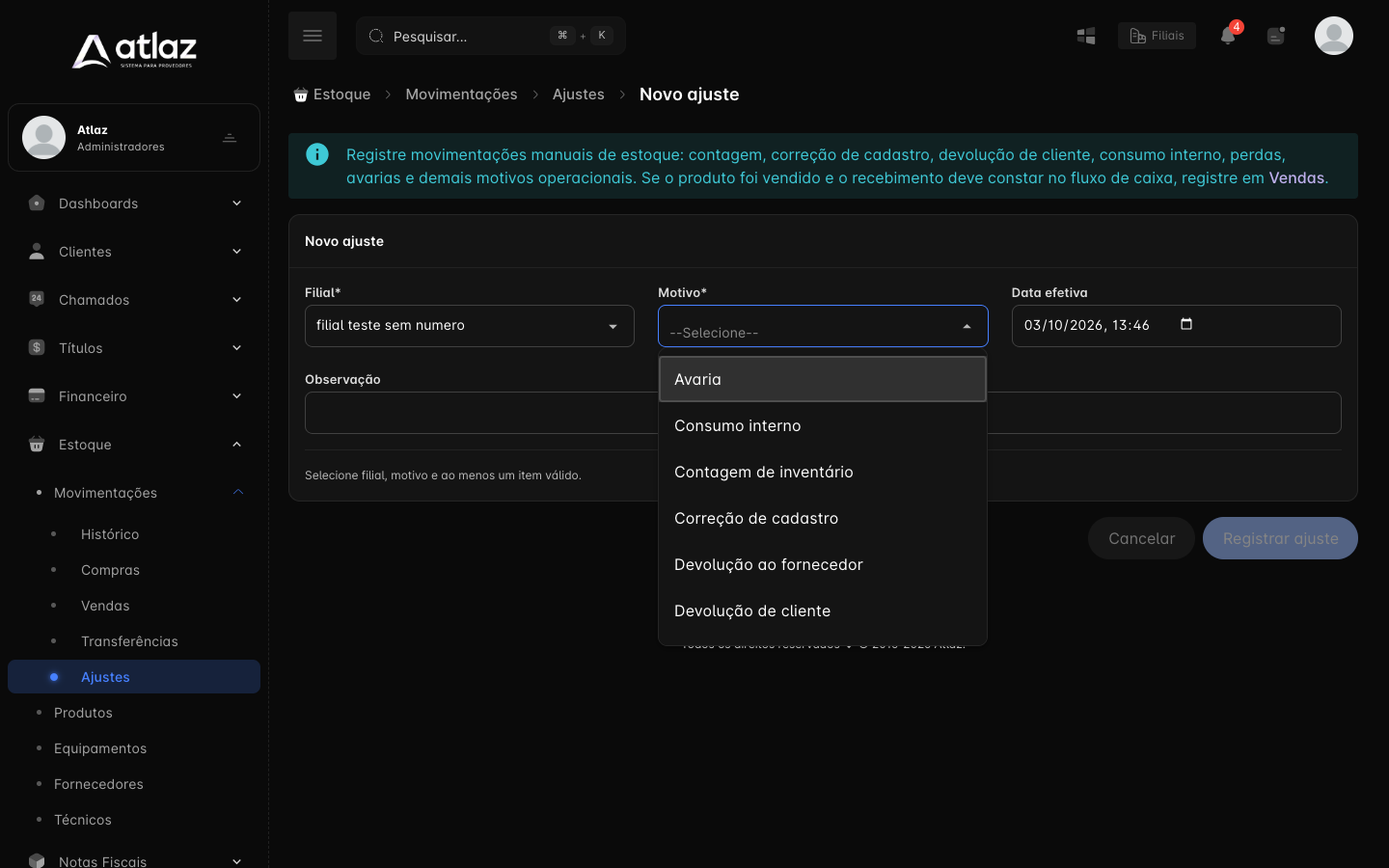Image resolution: width=1389 pixels, height=868 pixels.
Task: Click the Financeiro card icon
Action: point(37,395)
